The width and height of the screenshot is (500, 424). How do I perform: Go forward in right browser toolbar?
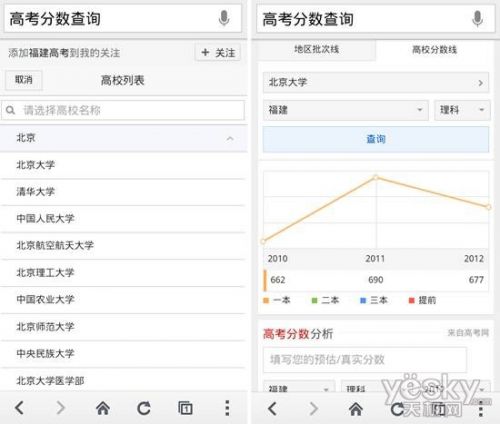(314, 409)
